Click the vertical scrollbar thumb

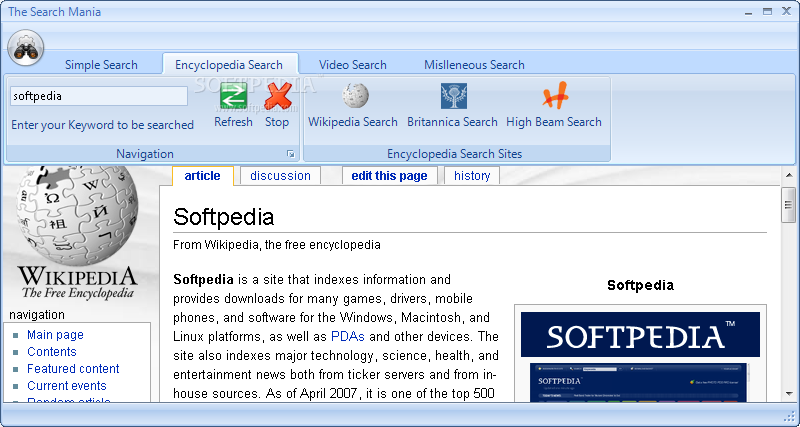tap(789, 205)
